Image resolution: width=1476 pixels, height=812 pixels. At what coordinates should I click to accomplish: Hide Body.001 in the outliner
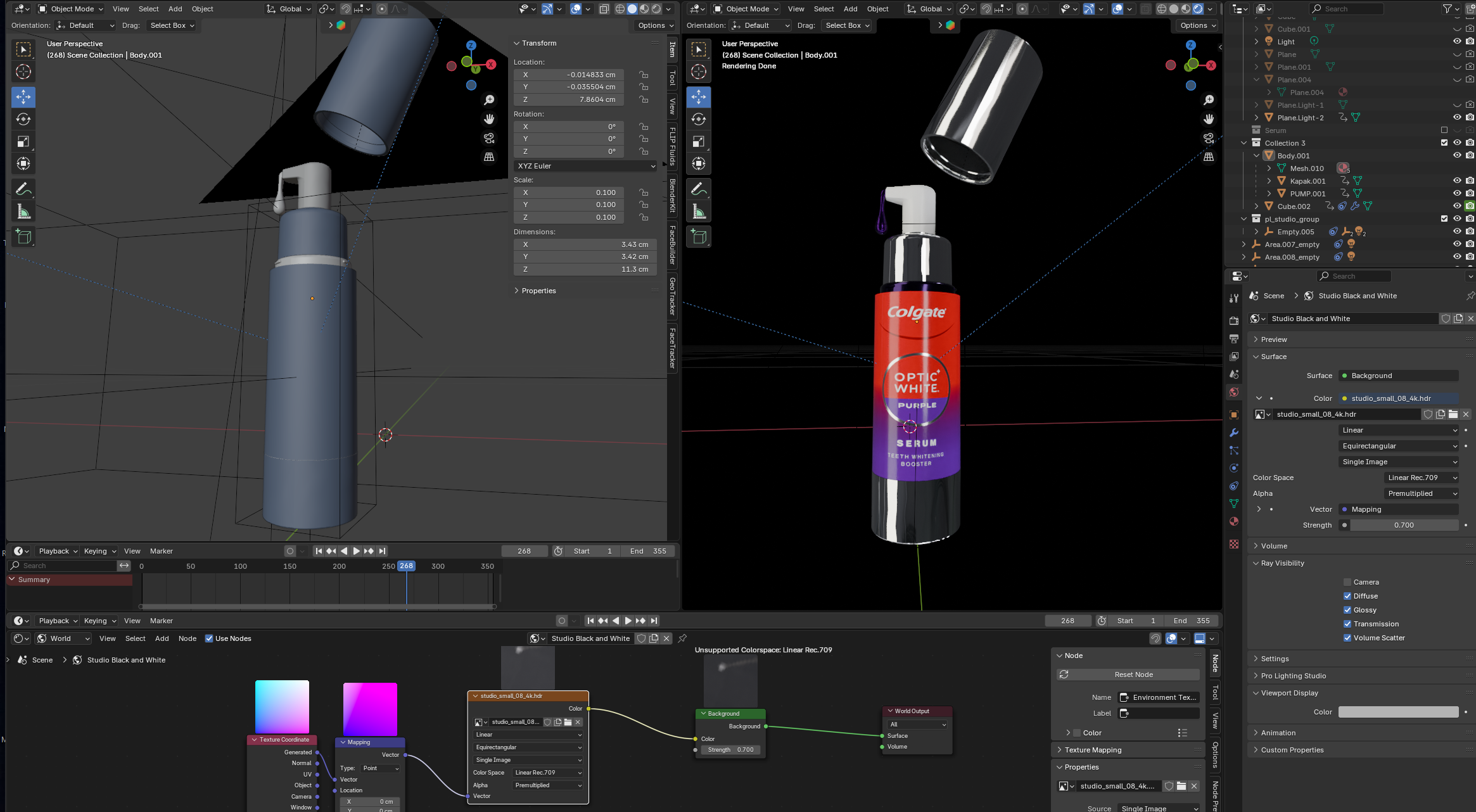point(1456,155)
